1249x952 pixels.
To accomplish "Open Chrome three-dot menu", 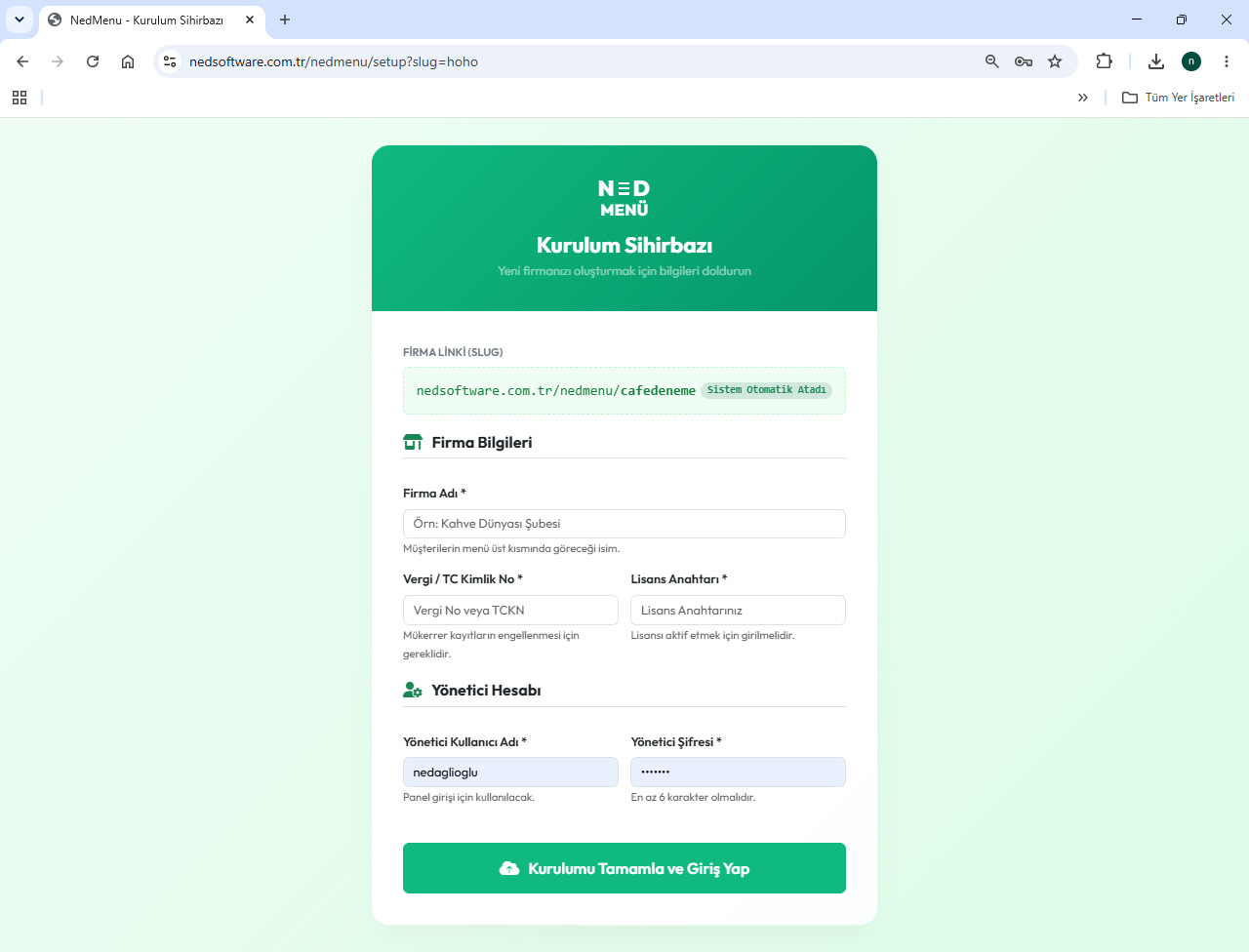I will pos(1227,61).
